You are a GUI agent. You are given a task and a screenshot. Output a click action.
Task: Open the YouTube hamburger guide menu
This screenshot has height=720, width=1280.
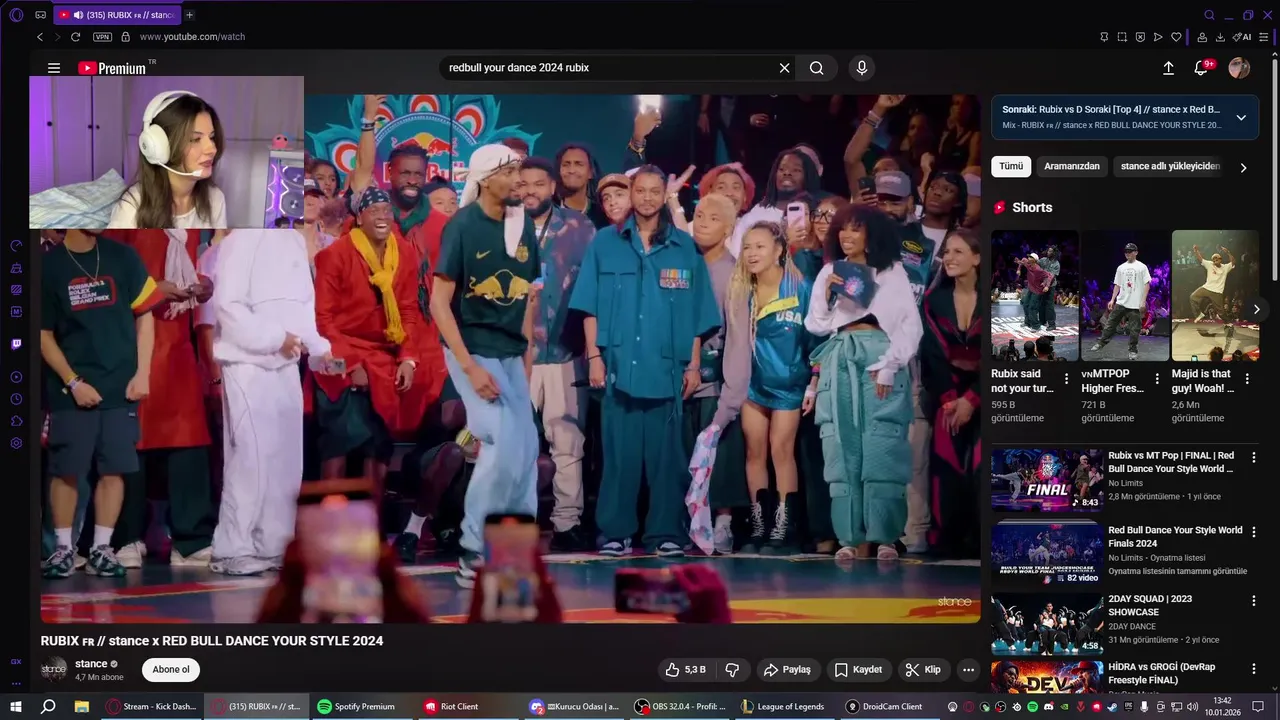click(54, 68)
